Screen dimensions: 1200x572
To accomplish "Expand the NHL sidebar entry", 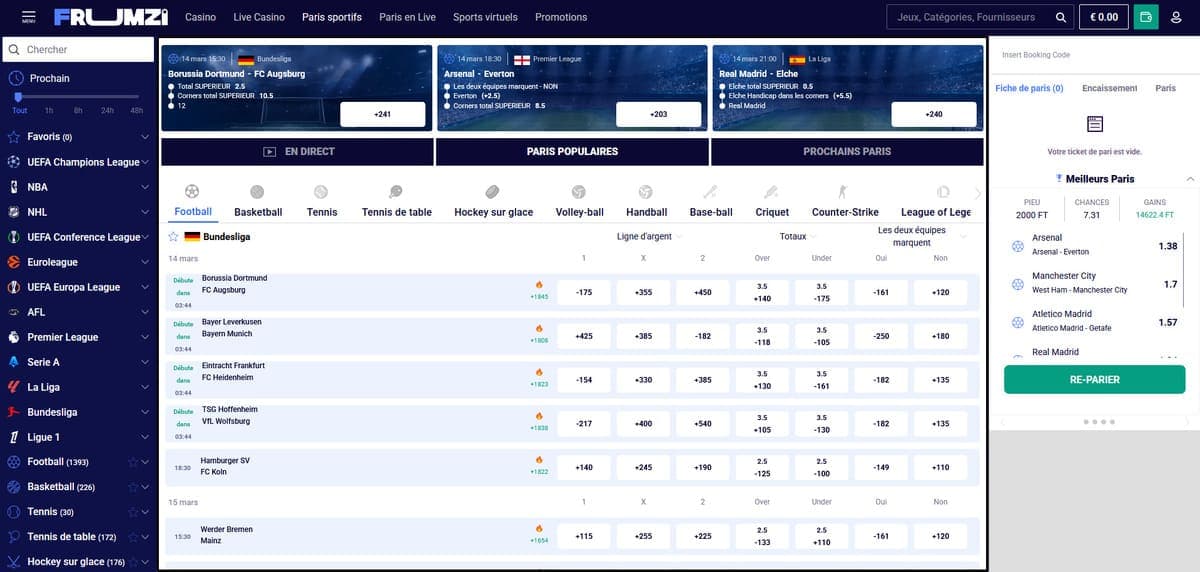I will tap(145, 212).
